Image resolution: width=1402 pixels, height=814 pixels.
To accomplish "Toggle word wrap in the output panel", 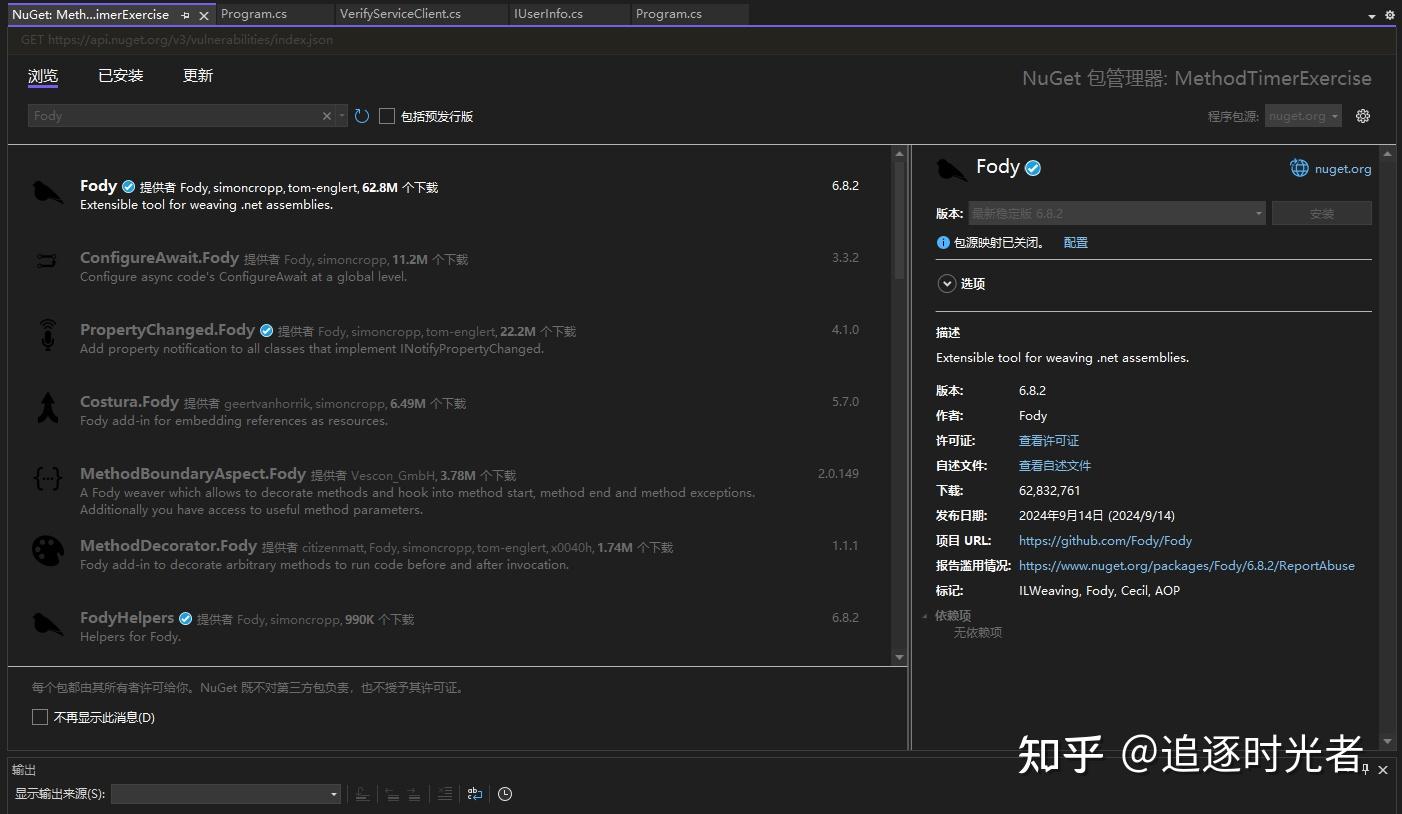I will (x=474, y=793).
